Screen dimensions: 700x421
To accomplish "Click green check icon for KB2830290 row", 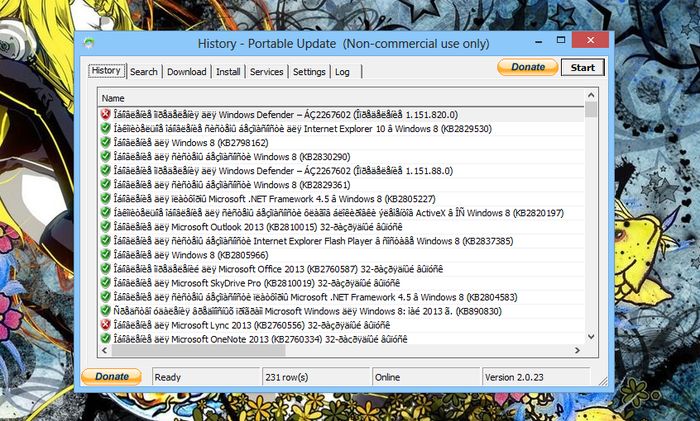I will (105, 156).
